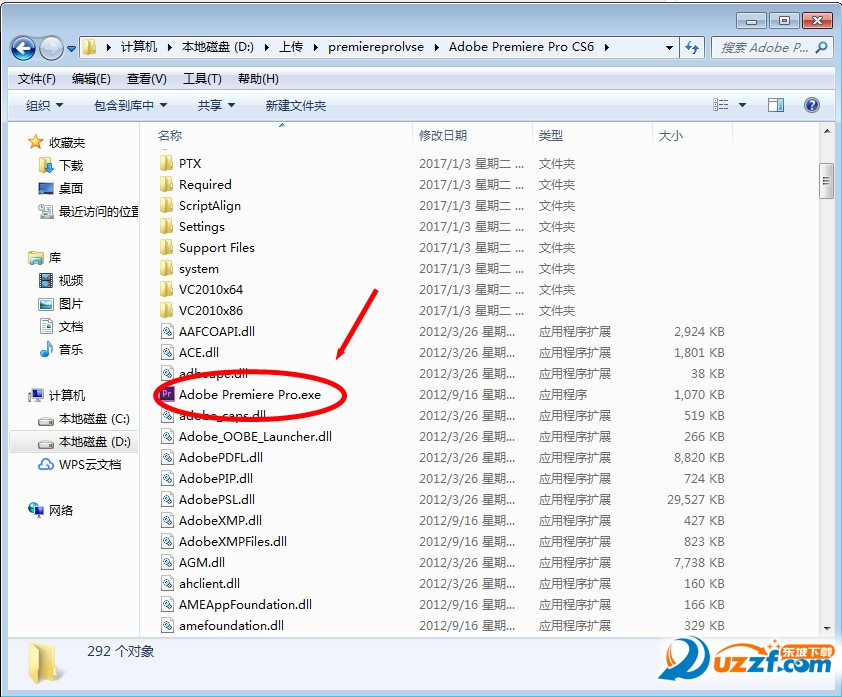This screenshot has width=842, height=697.
Task: Click the ScriptAlign folder icon
Action: [x=166, y=205]
